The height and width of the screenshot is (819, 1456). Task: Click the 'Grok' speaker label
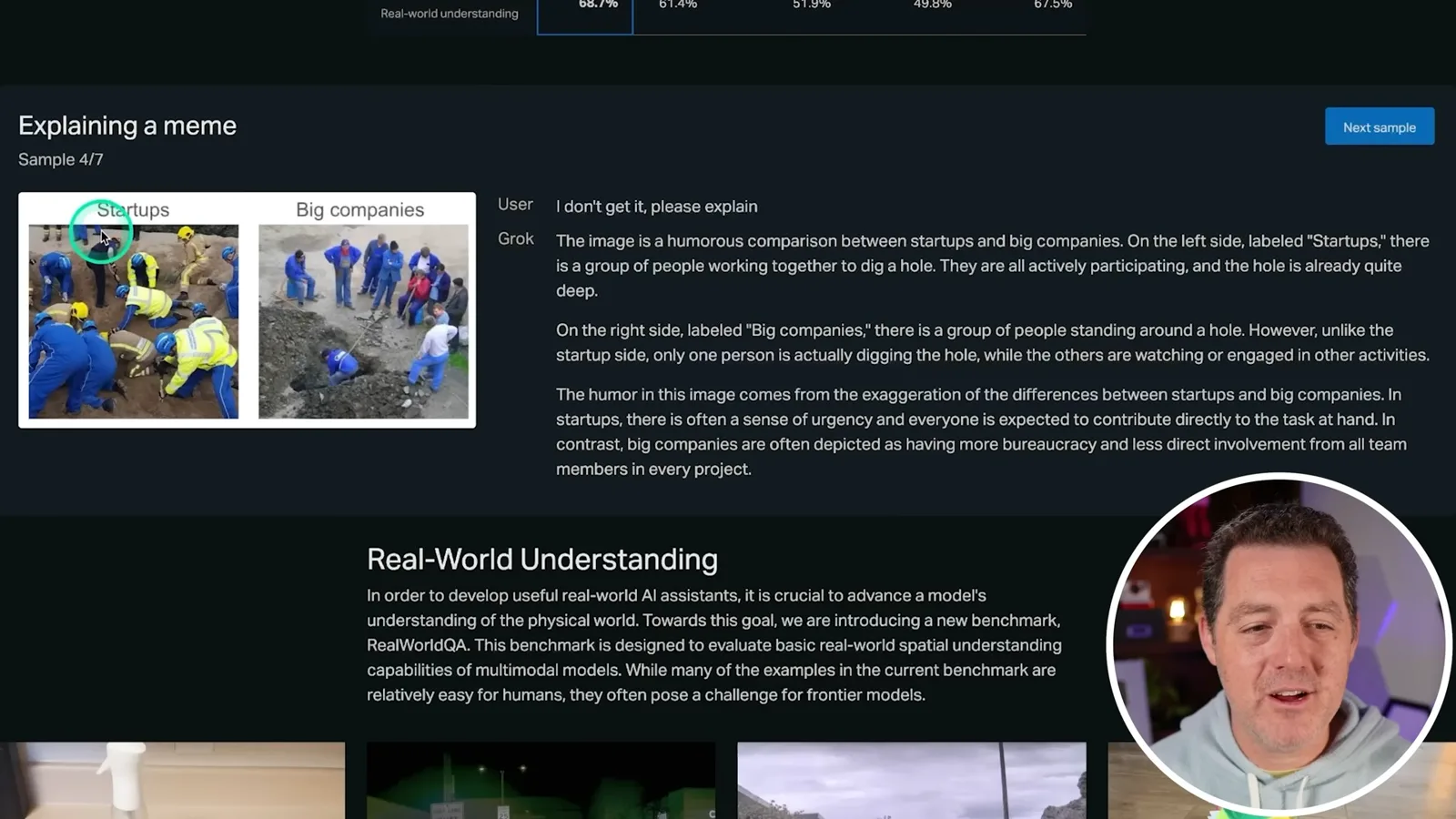click(x=515, y=238)
